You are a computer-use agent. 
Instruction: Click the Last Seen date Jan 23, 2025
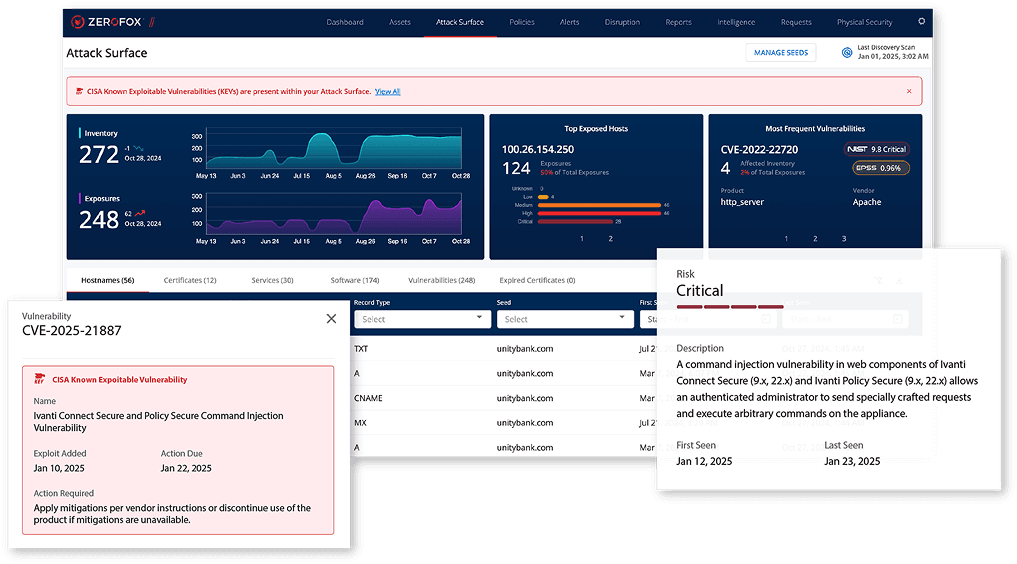pos(852,462)
